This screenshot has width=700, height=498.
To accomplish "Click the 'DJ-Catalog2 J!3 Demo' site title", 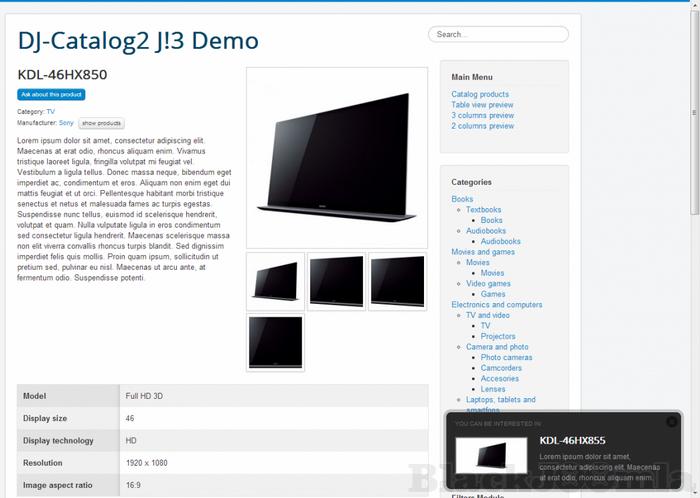I will [138, 41].
